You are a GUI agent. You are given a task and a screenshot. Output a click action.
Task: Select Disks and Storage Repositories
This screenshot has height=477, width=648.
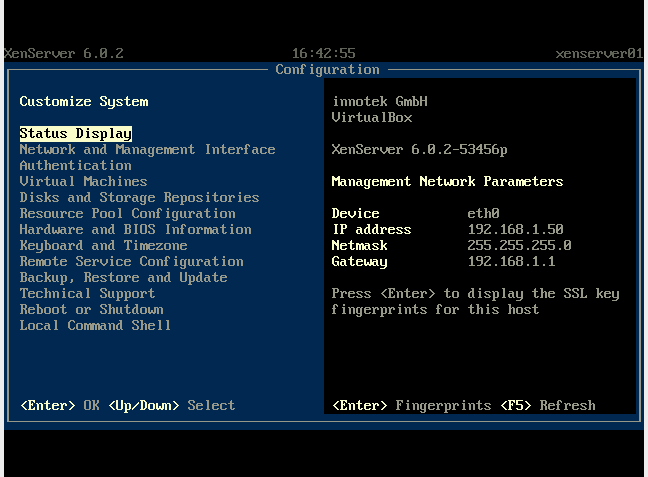[x=139, y=197]
